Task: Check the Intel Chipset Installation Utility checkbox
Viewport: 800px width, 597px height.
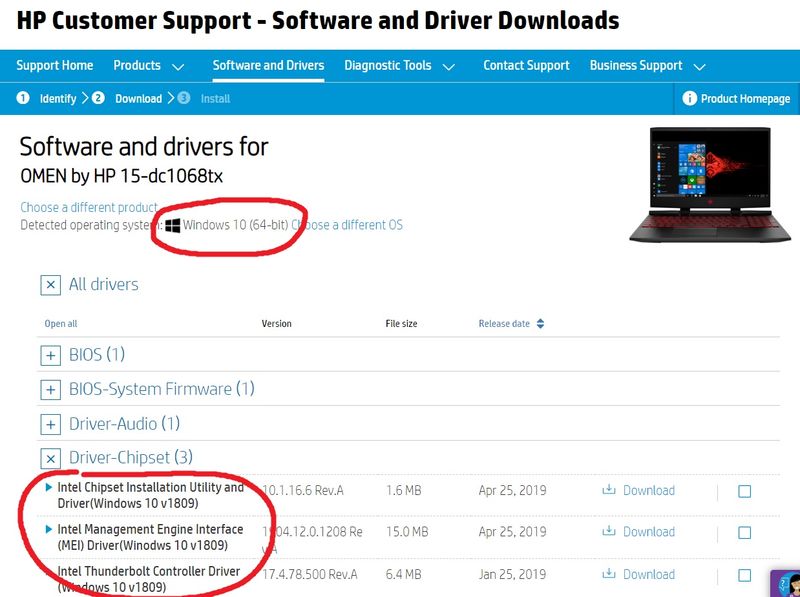Action: coord(744,491)
